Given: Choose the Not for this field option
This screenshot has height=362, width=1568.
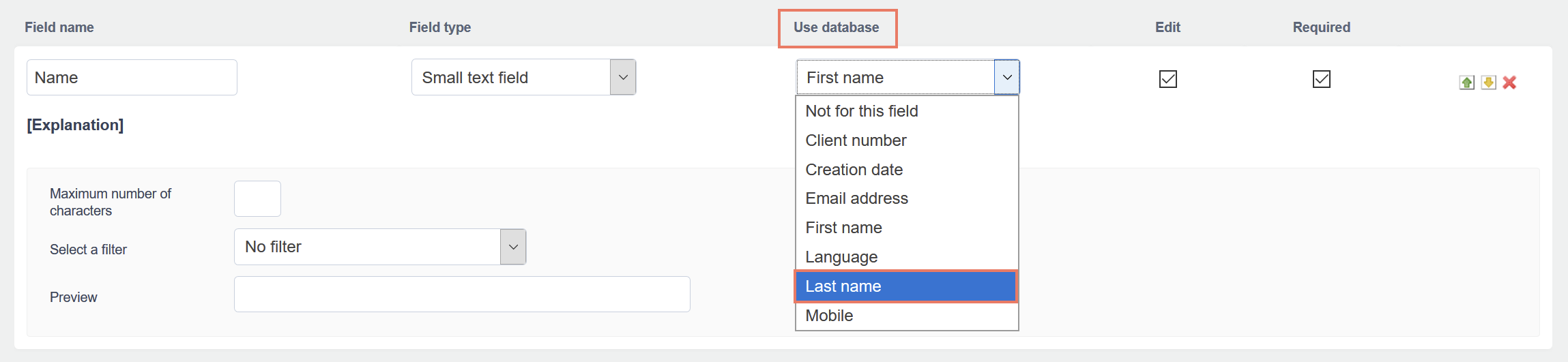Looking at the screenshot, I should tap(906, 111).
